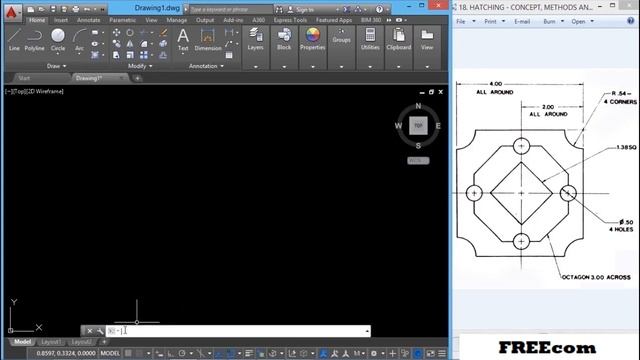The image size is (640, 360).
Task: Click in the command line input field
Action: [x=238, y=331]
